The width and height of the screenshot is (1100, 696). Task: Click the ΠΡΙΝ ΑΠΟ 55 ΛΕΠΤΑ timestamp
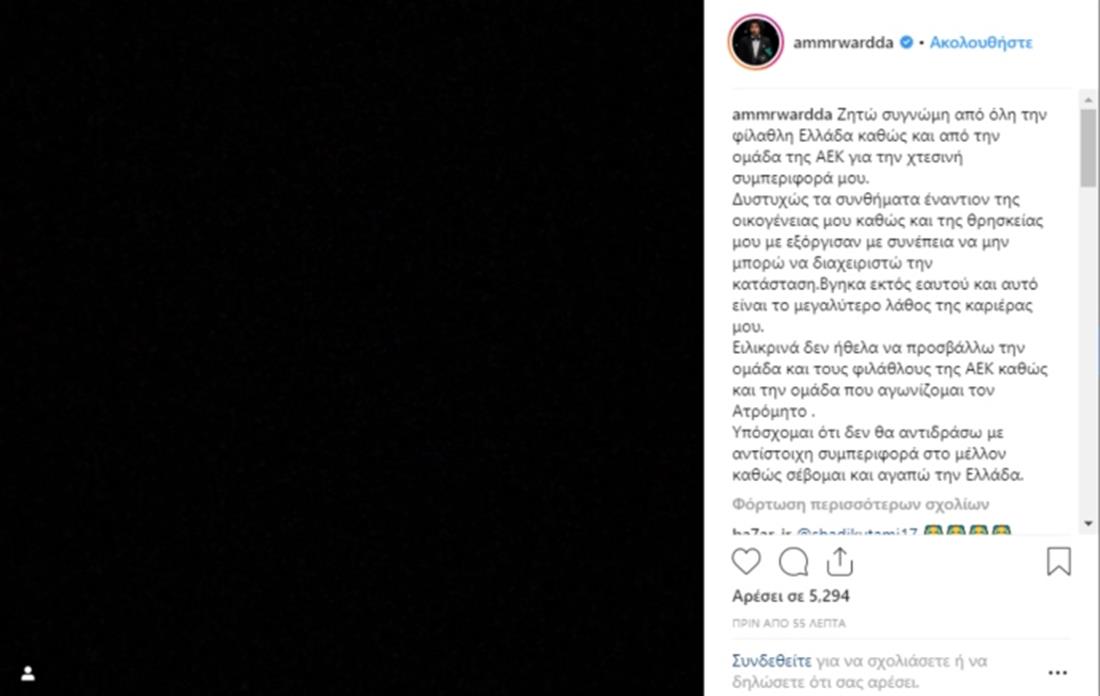789,623
